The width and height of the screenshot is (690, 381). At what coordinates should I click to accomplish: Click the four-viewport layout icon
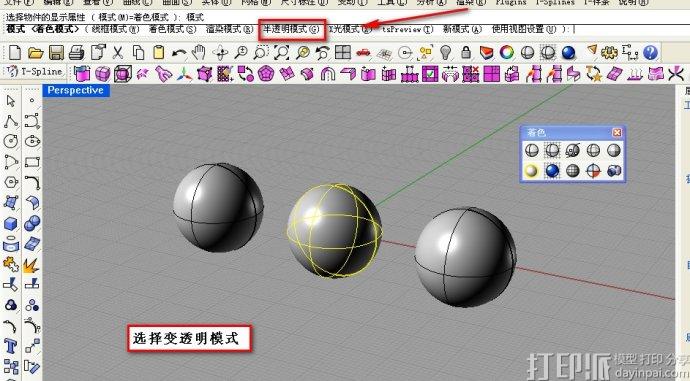point(343,53)
